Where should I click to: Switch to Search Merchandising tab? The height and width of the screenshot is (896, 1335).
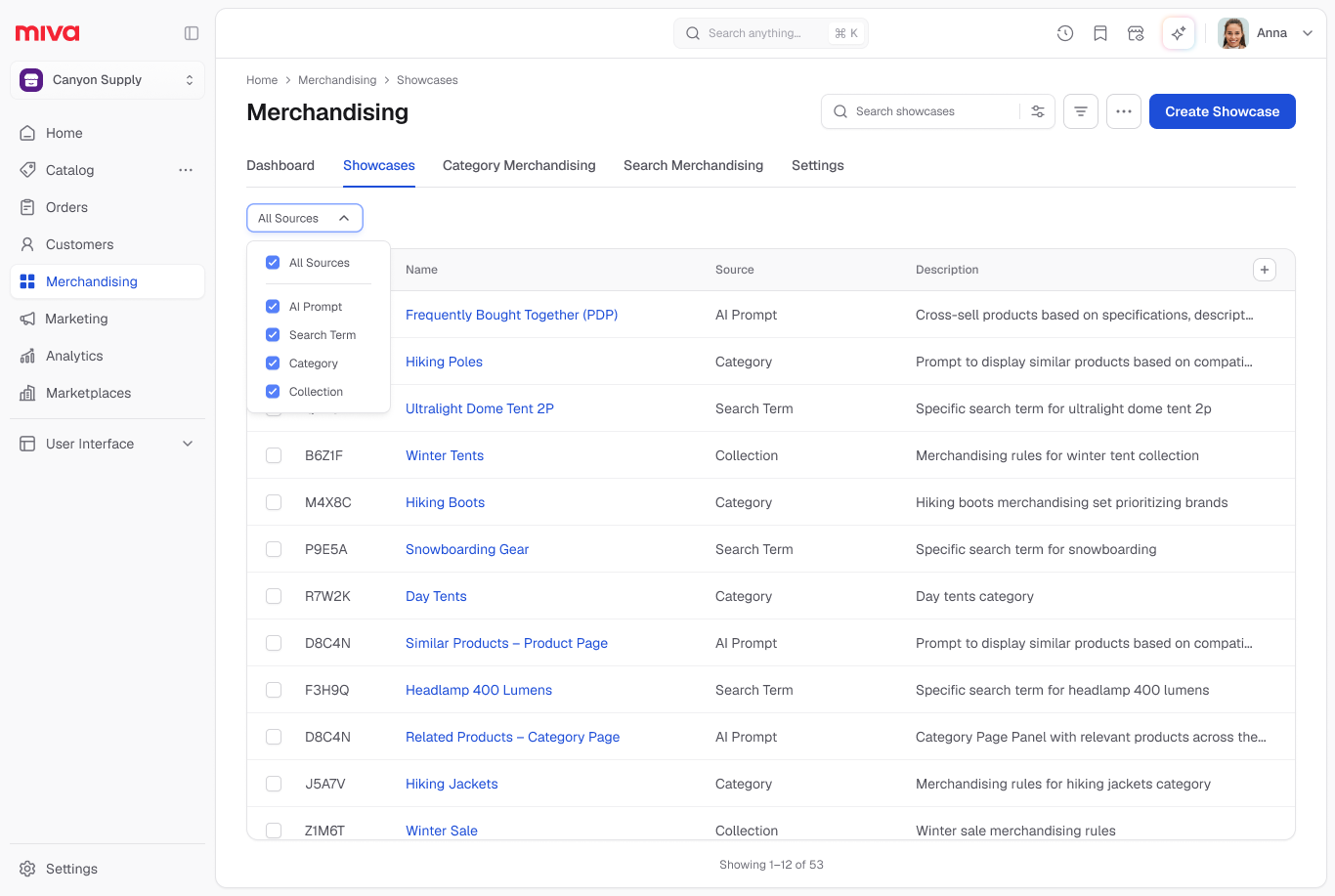pyautogui.click(x=694, y=165)
